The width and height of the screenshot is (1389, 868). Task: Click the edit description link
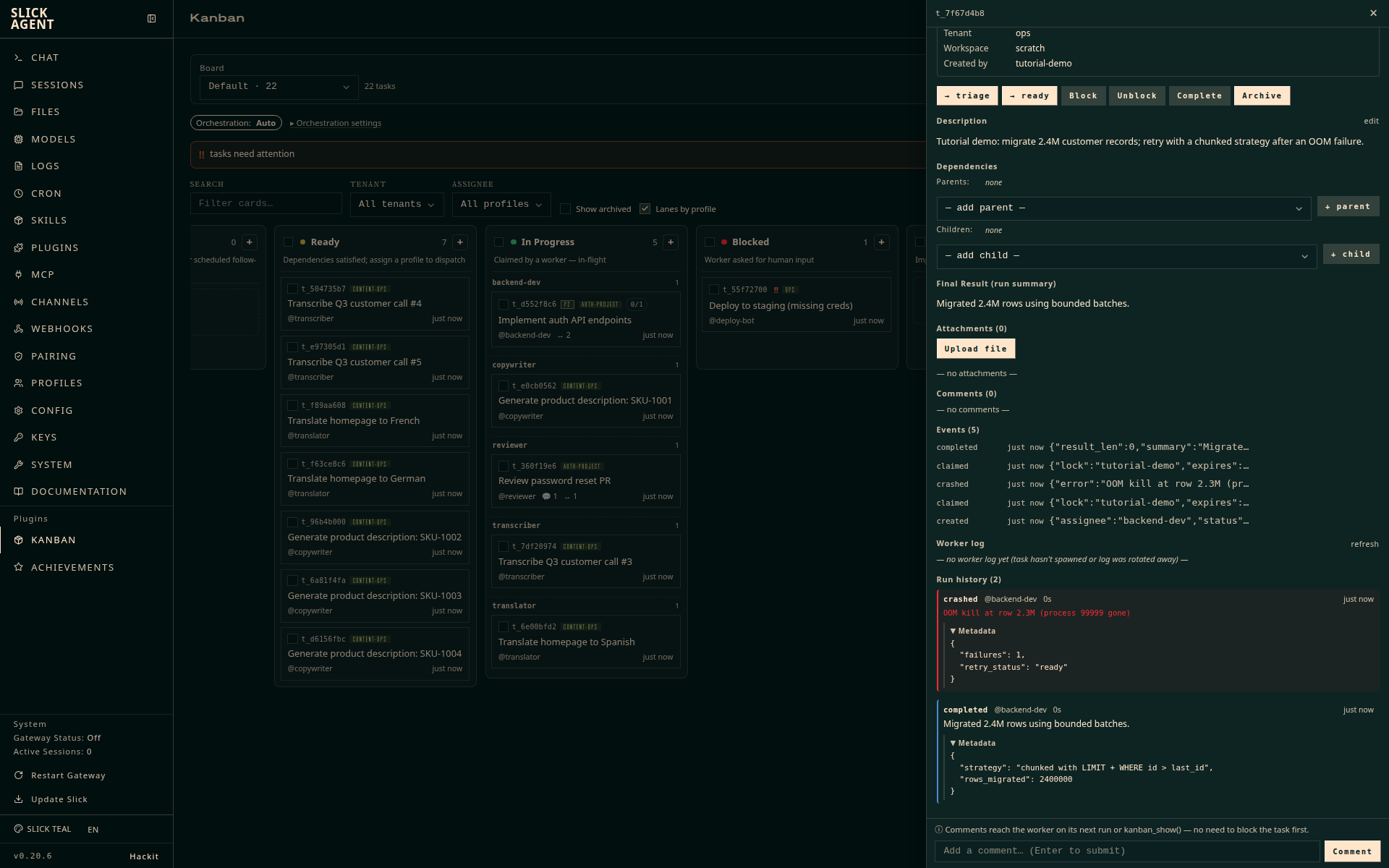point(1371,121)
